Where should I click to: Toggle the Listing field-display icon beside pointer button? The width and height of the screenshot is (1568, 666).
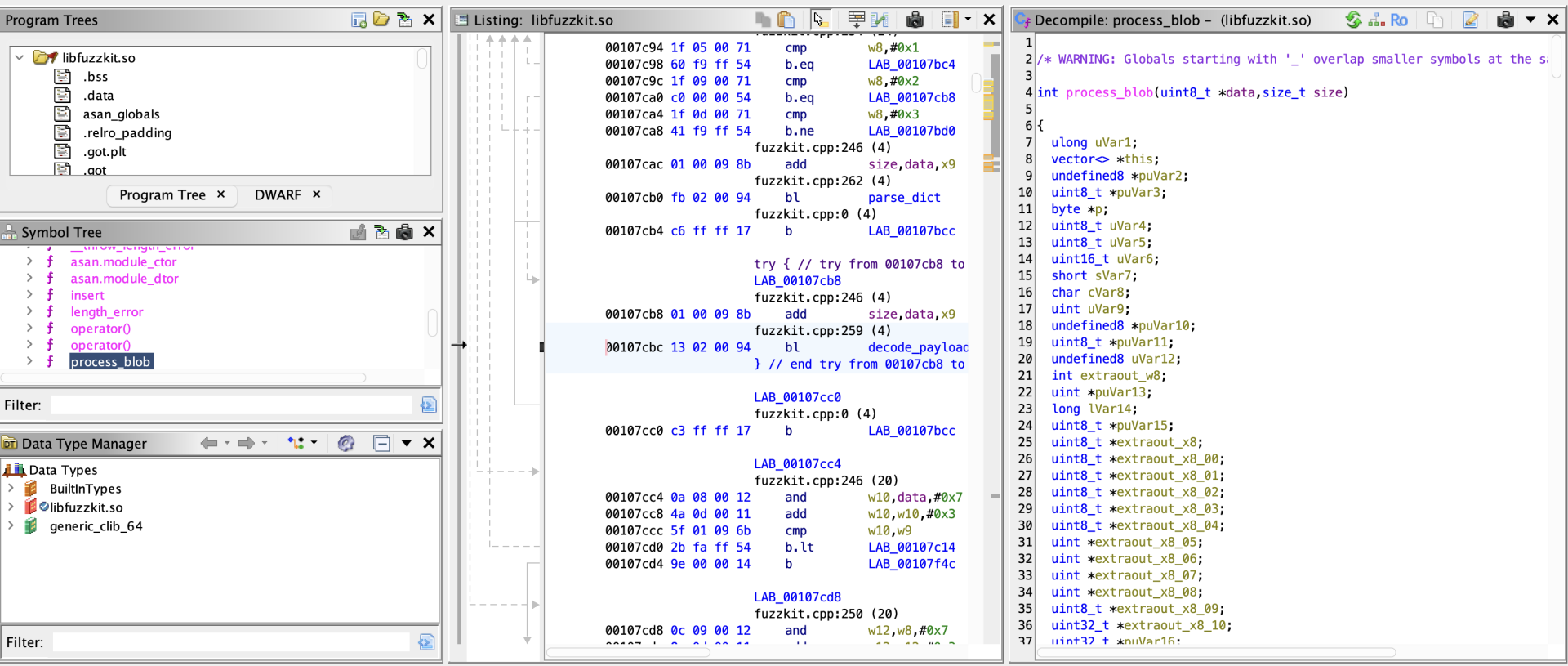(856, 20)
